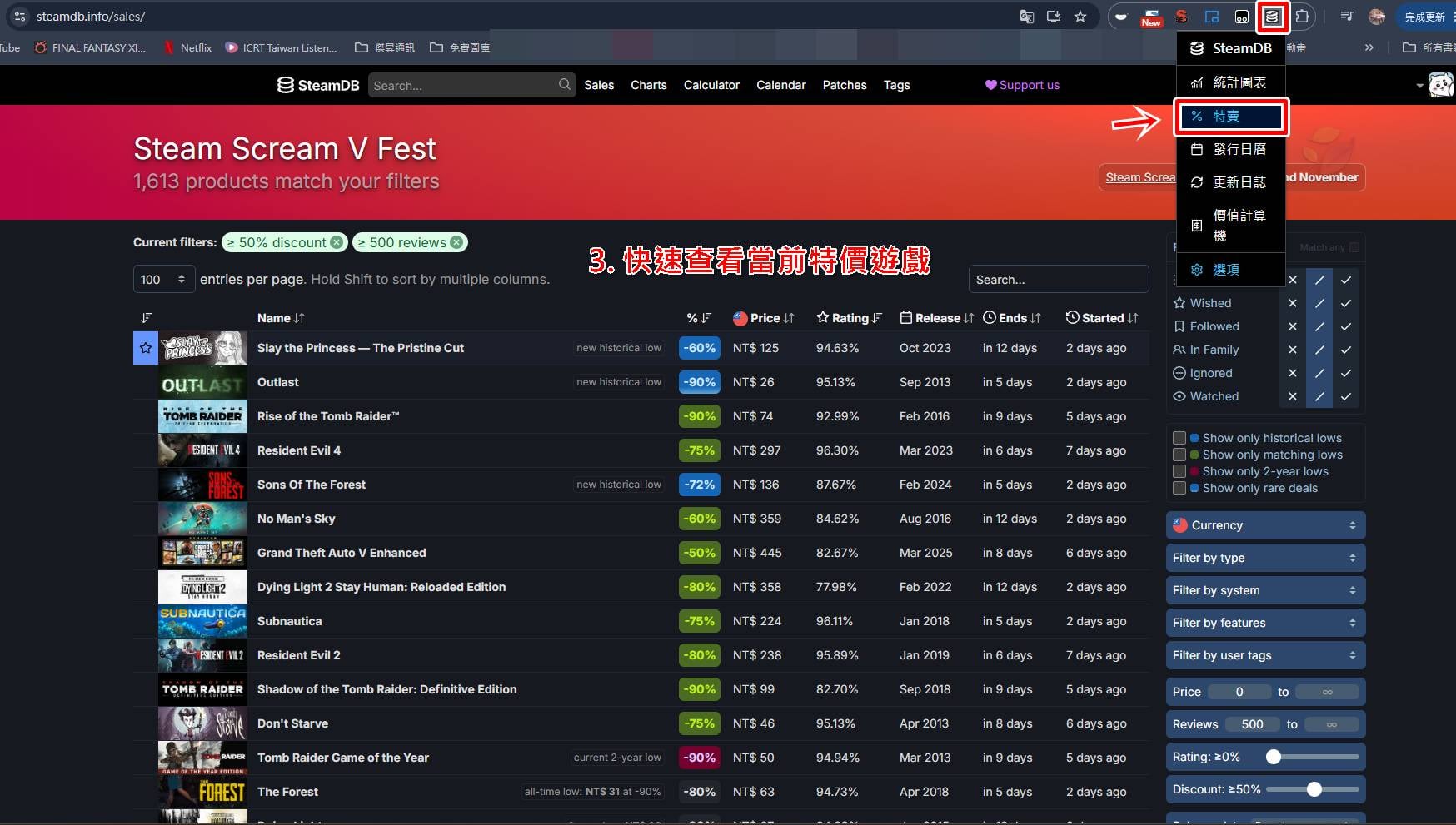This screenshot has width=1456, height=825.
Task: Include only Followed games checkmark toggle
Action: pos(1346,326)
